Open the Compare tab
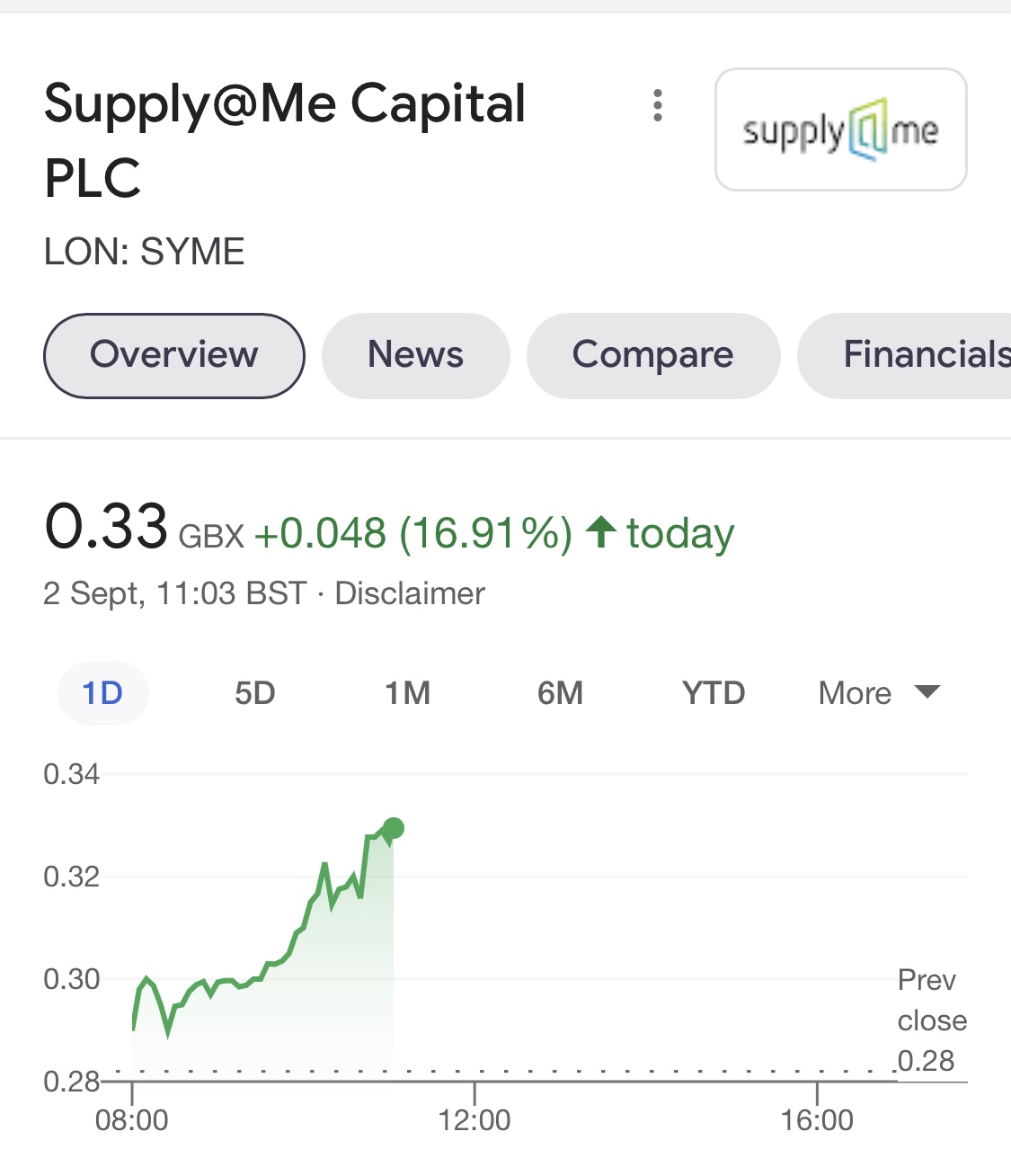Image resolution: width=1011 pixels, height=1176 pixels. (653, 355)
